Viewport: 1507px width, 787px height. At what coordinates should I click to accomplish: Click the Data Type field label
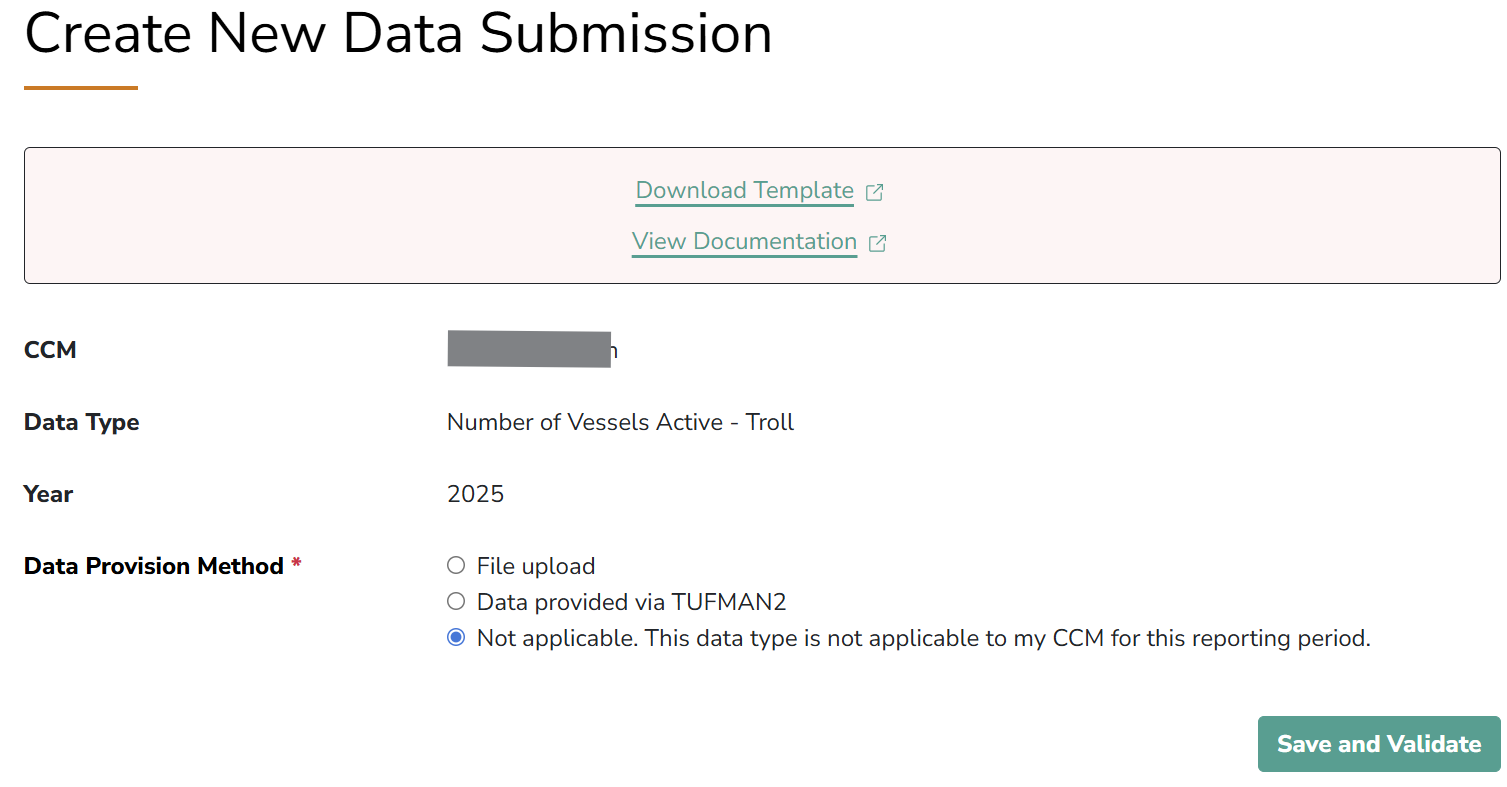pyautogui.click(x=82, y=422)
